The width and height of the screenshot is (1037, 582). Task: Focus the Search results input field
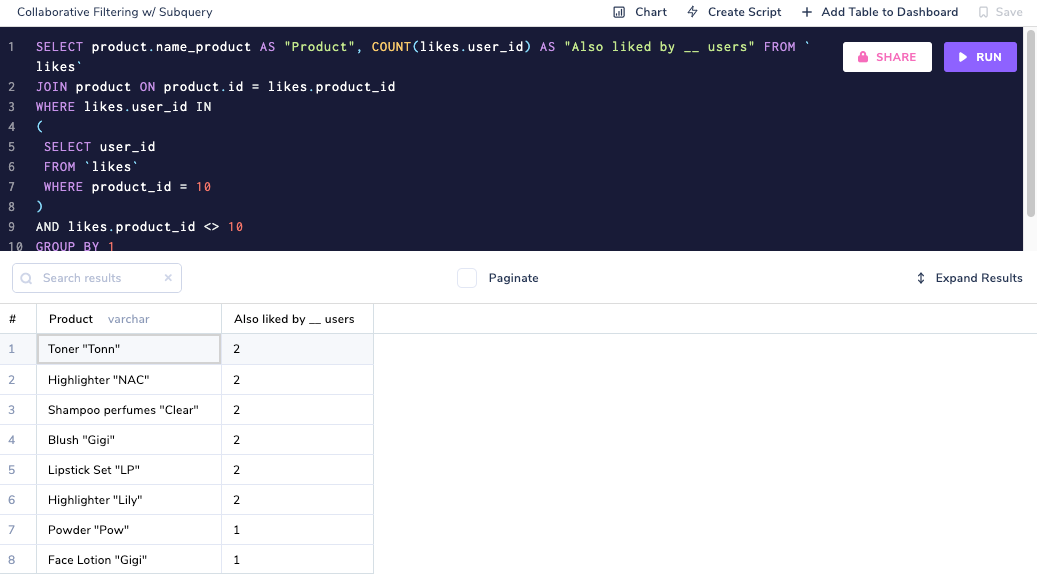97,278
